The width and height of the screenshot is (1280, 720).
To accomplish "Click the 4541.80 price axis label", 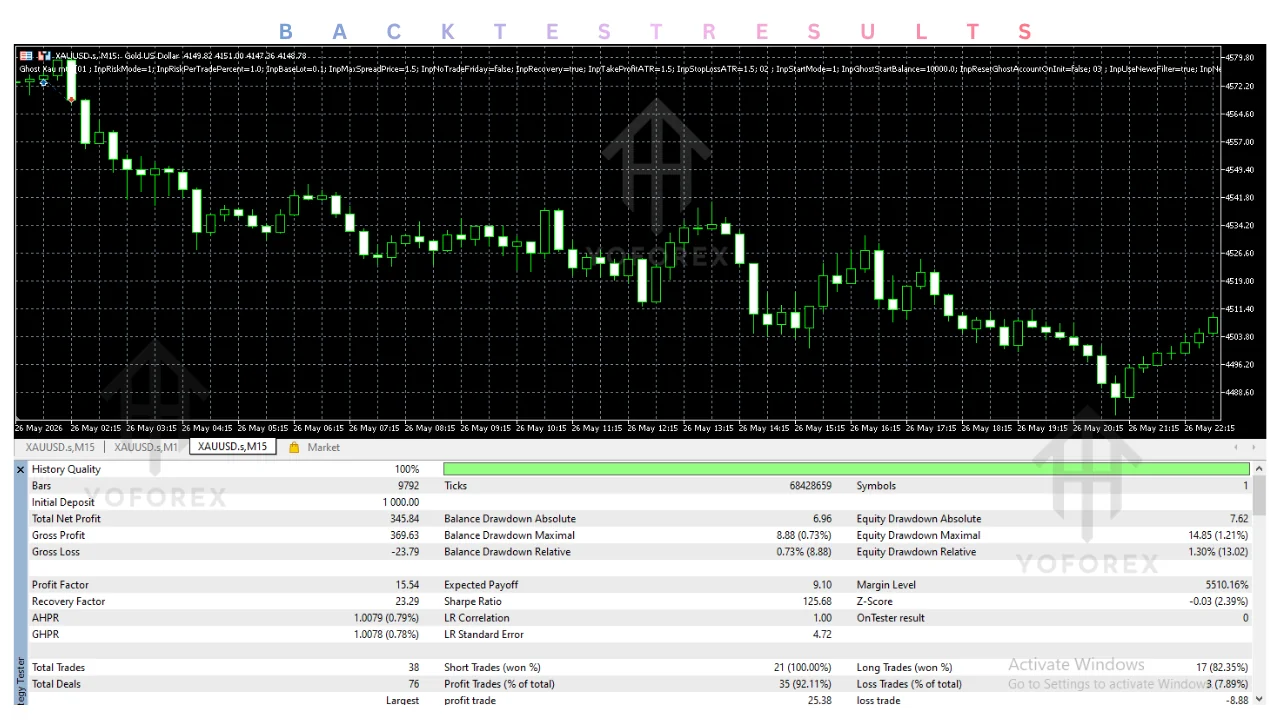I will pos(1242,197).
